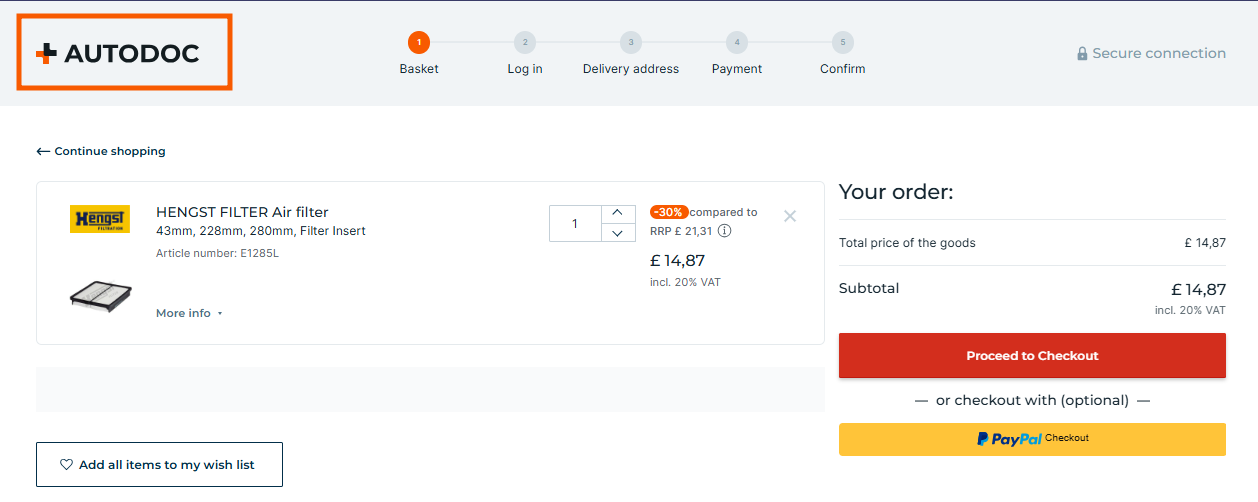Click the AUTODOC logo
1258x502 pixels.
(118, 54)
